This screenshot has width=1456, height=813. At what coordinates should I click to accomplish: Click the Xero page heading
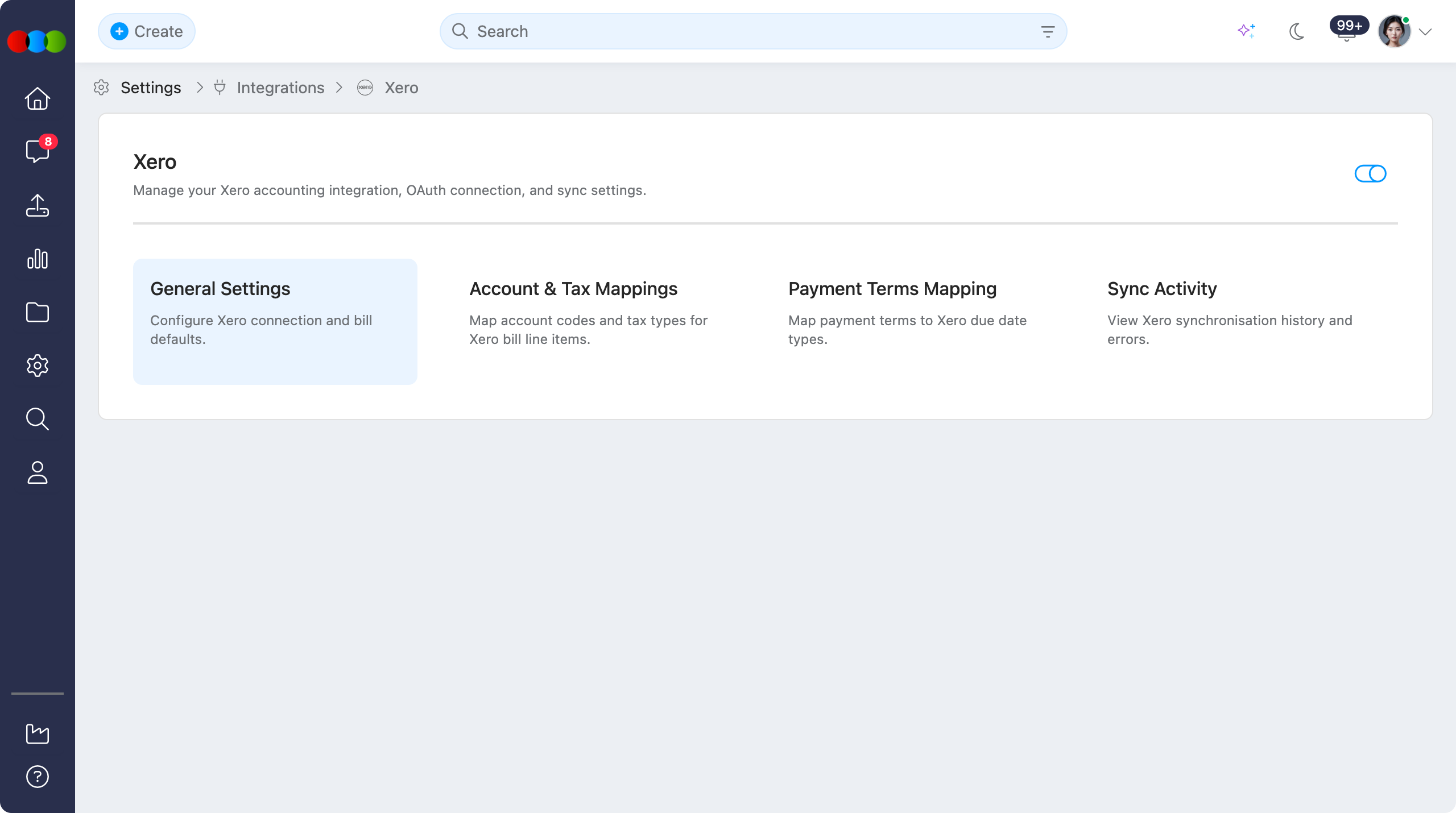[155, 162]
